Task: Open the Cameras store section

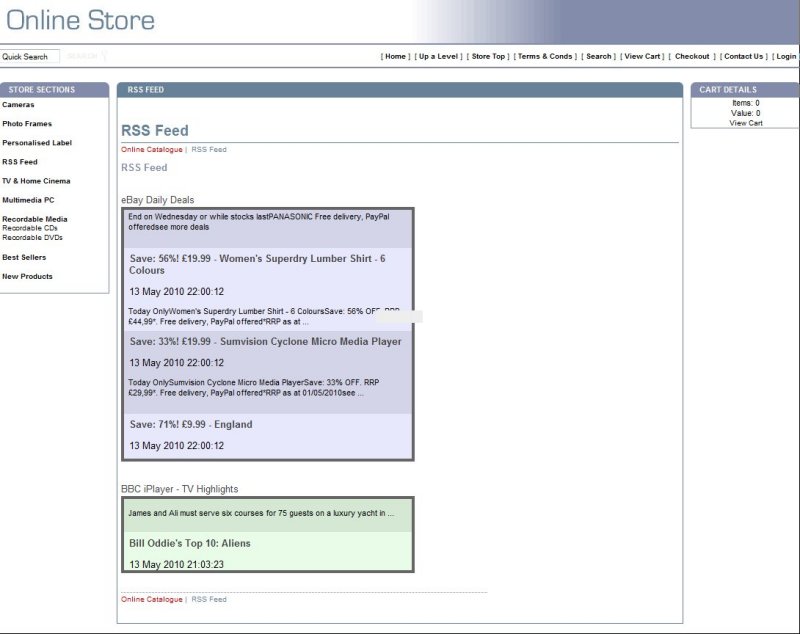Action: point(18,105)
